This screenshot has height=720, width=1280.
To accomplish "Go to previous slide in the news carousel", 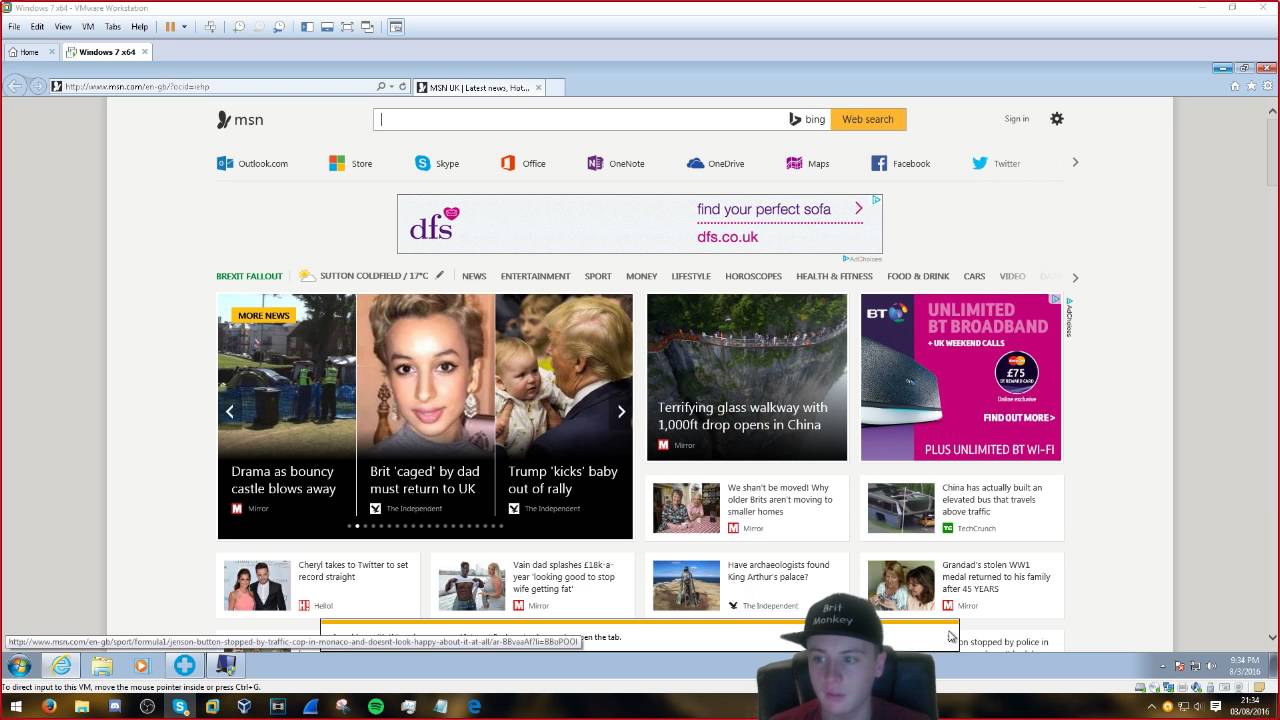I will [x=230, y=411].
